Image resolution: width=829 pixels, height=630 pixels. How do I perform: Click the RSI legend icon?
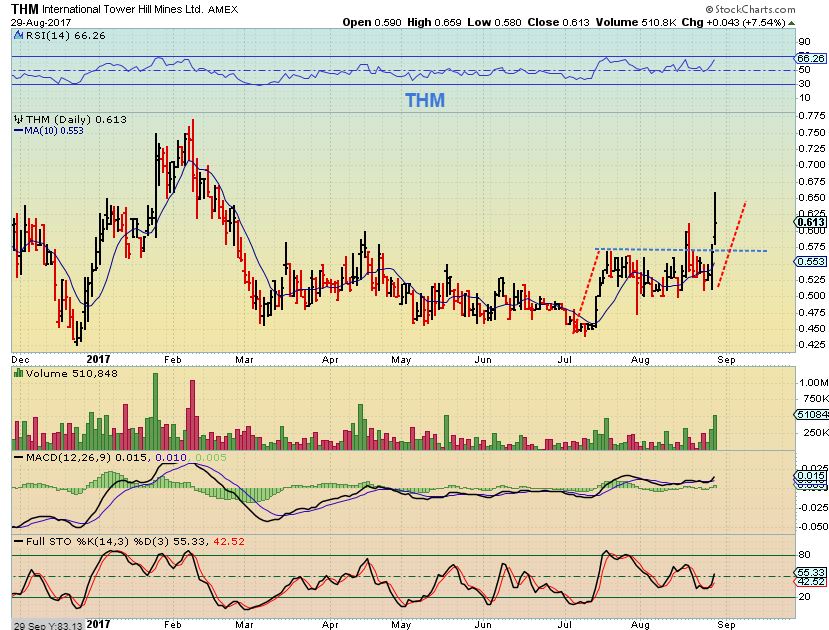coord(19,36)
